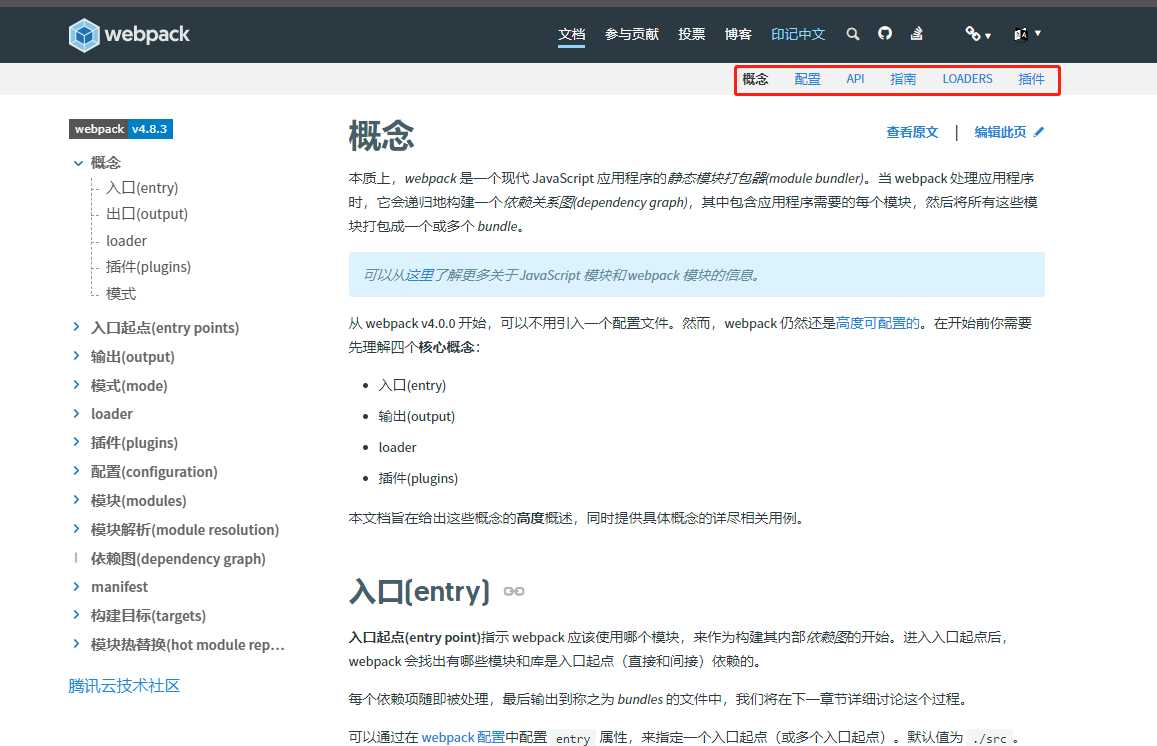This screenshot has width=1157, height=746.
Task: Open the 入口起点(entry points) sidebar page
Action: click(165, 328)
